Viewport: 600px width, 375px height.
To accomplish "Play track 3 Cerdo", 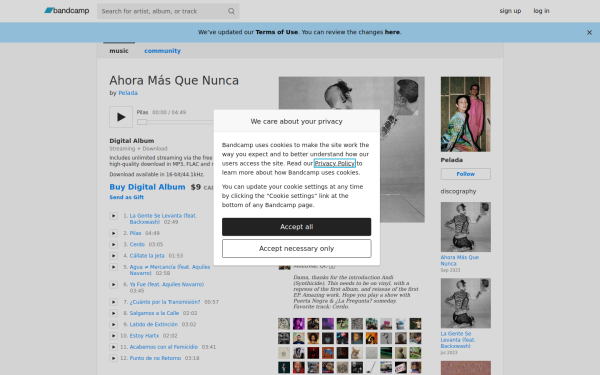I will coord(113,244).
